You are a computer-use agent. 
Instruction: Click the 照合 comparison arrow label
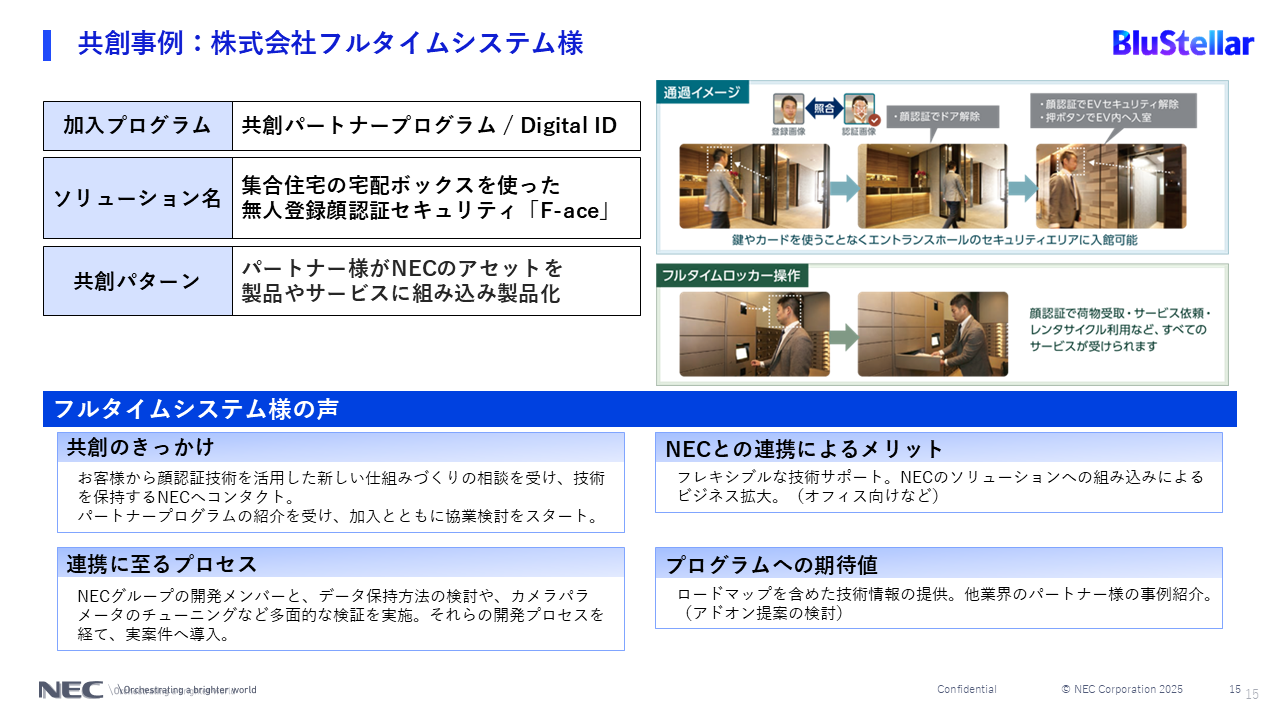click(824, 107)
